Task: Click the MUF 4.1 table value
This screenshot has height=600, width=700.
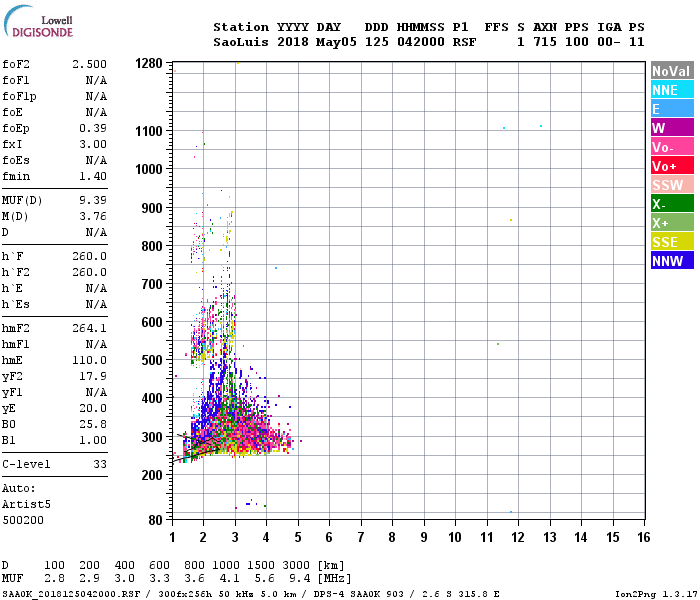Action: 229,579
